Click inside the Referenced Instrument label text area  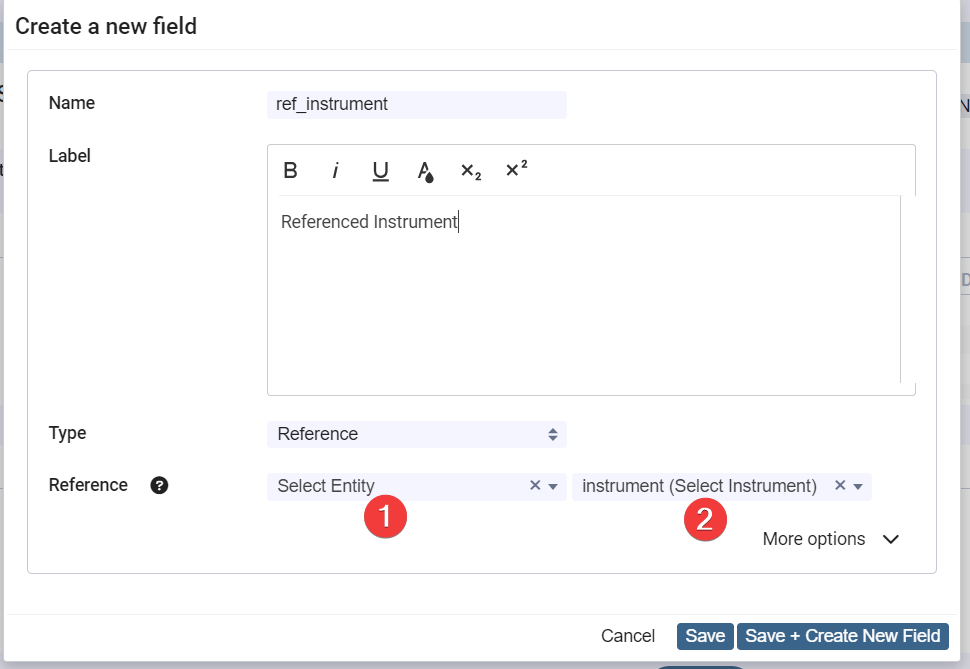pos(584,290)
